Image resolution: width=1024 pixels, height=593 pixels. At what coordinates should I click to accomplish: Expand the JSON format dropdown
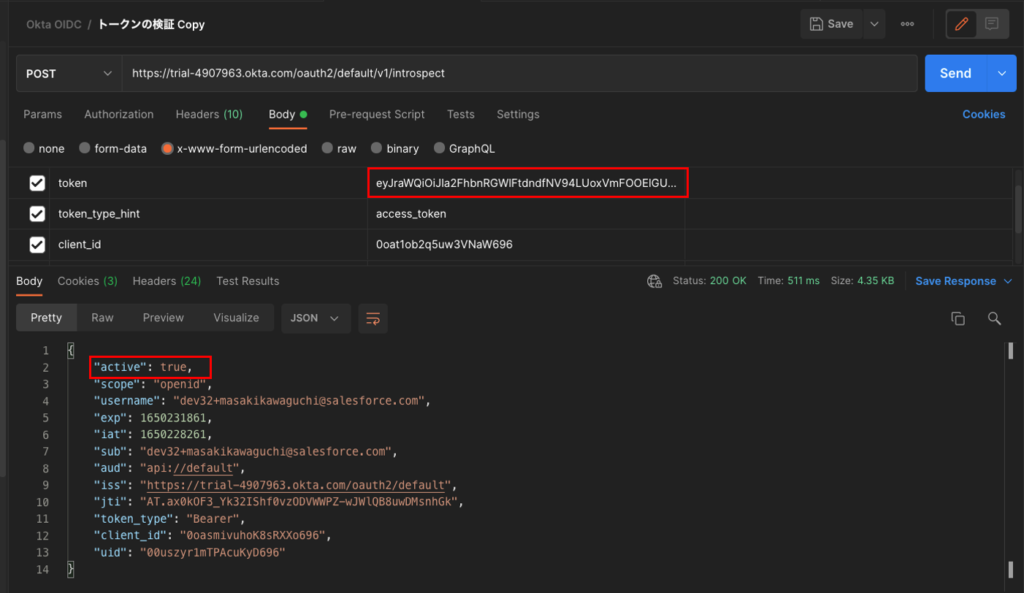pyautogui.click(x=315, y=318)
